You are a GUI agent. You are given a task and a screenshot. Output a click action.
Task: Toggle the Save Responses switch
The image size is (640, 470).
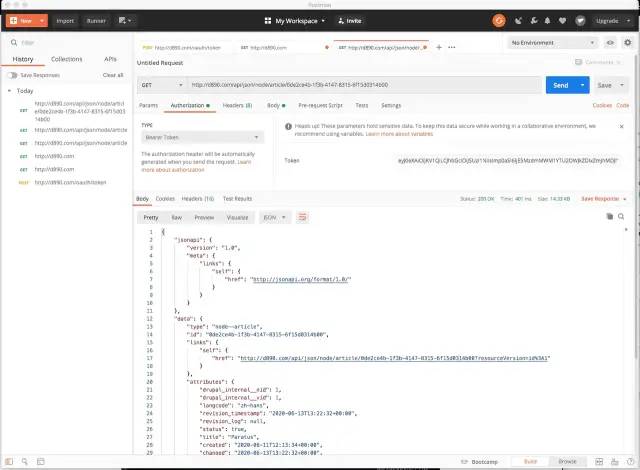pos(13,75)
